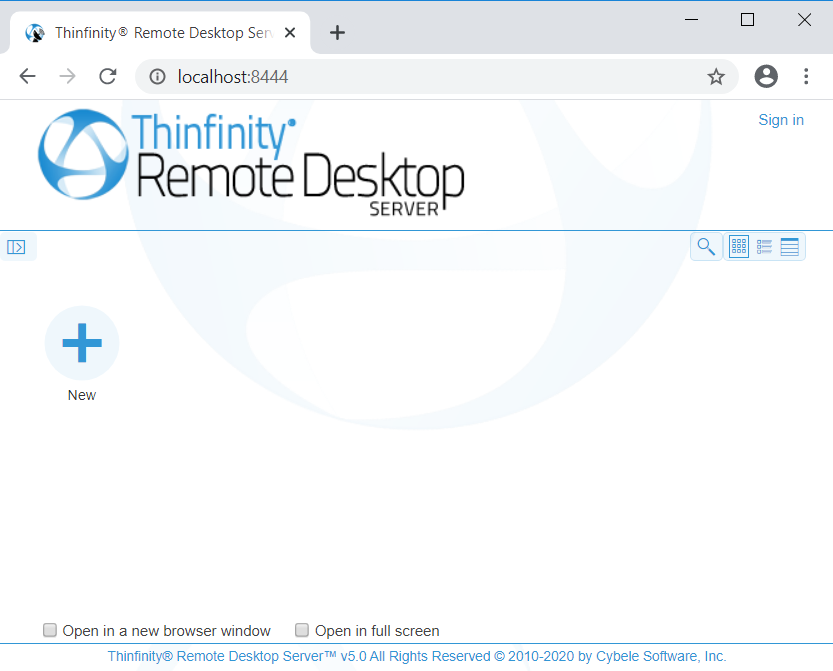Enable Open in full screen checkbox

(x=302, y=630)
